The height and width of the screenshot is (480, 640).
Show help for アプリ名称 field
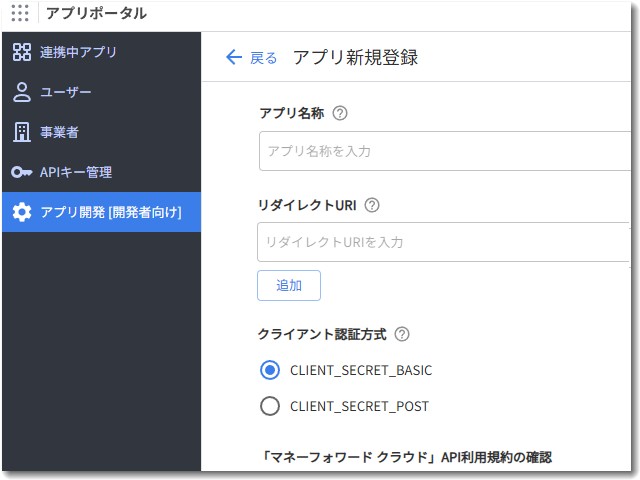[x=340, y=113]
